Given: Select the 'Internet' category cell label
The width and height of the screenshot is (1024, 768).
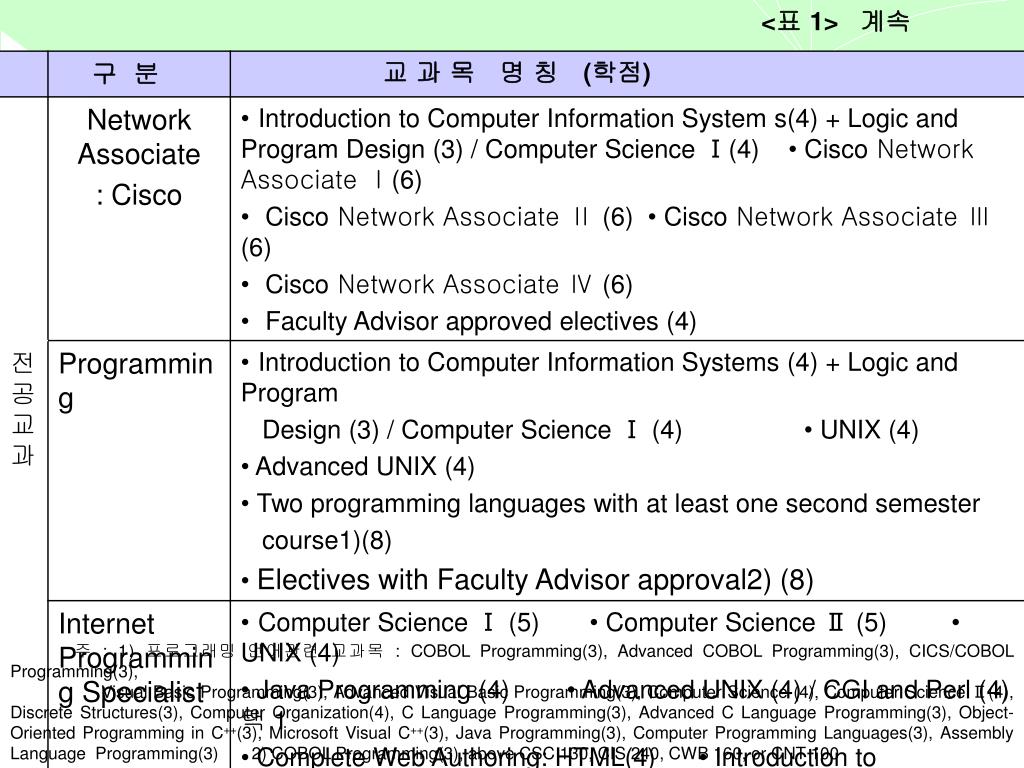Looking at the screenshot, I should click(106, 624).
